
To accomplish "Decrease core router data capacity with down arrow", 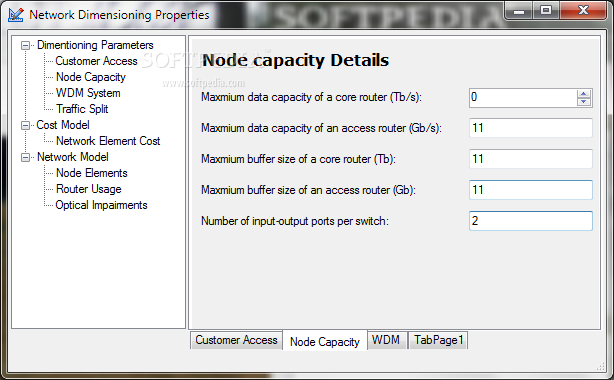I will point(583,102).
